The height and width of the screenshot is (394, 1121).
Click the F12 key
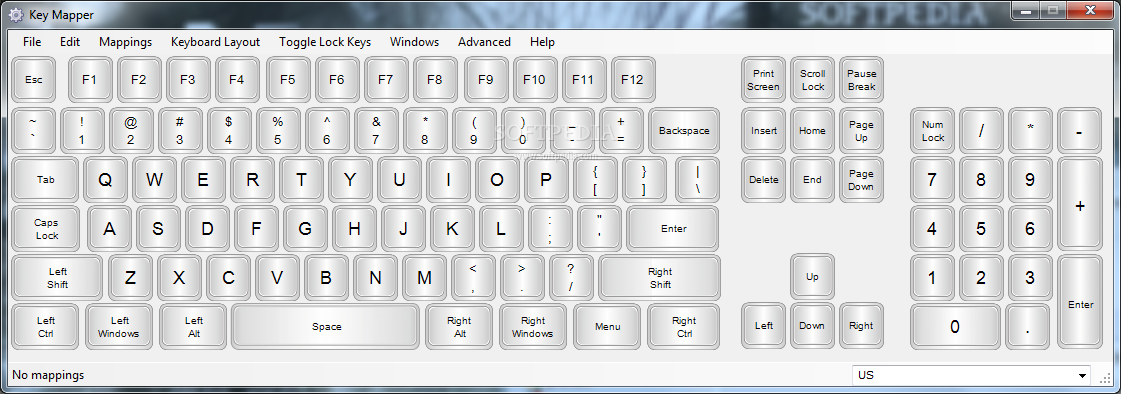coord(633,79)
